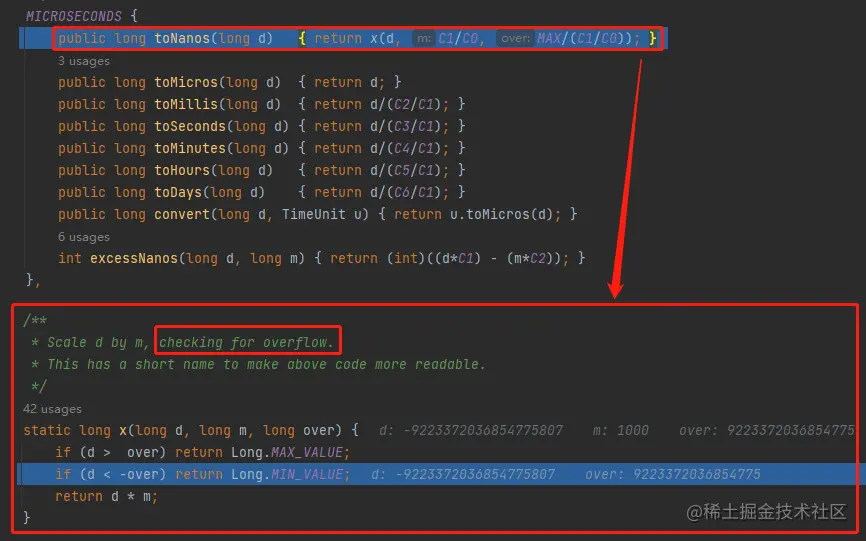Click the '42 usages' hint above static x

[52, 409]
